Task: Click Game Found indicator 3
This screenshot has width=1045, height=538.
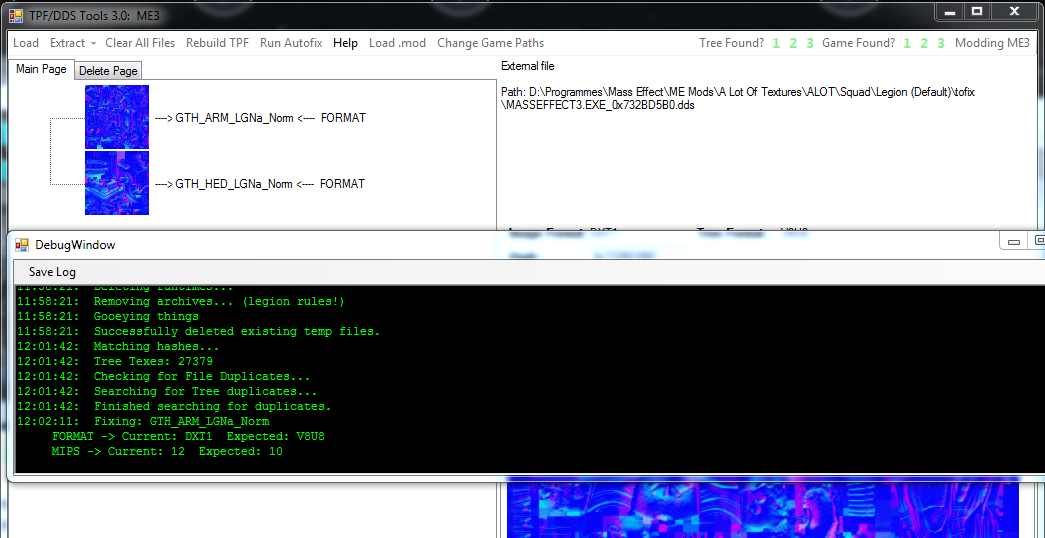Action: pos(941,43)
